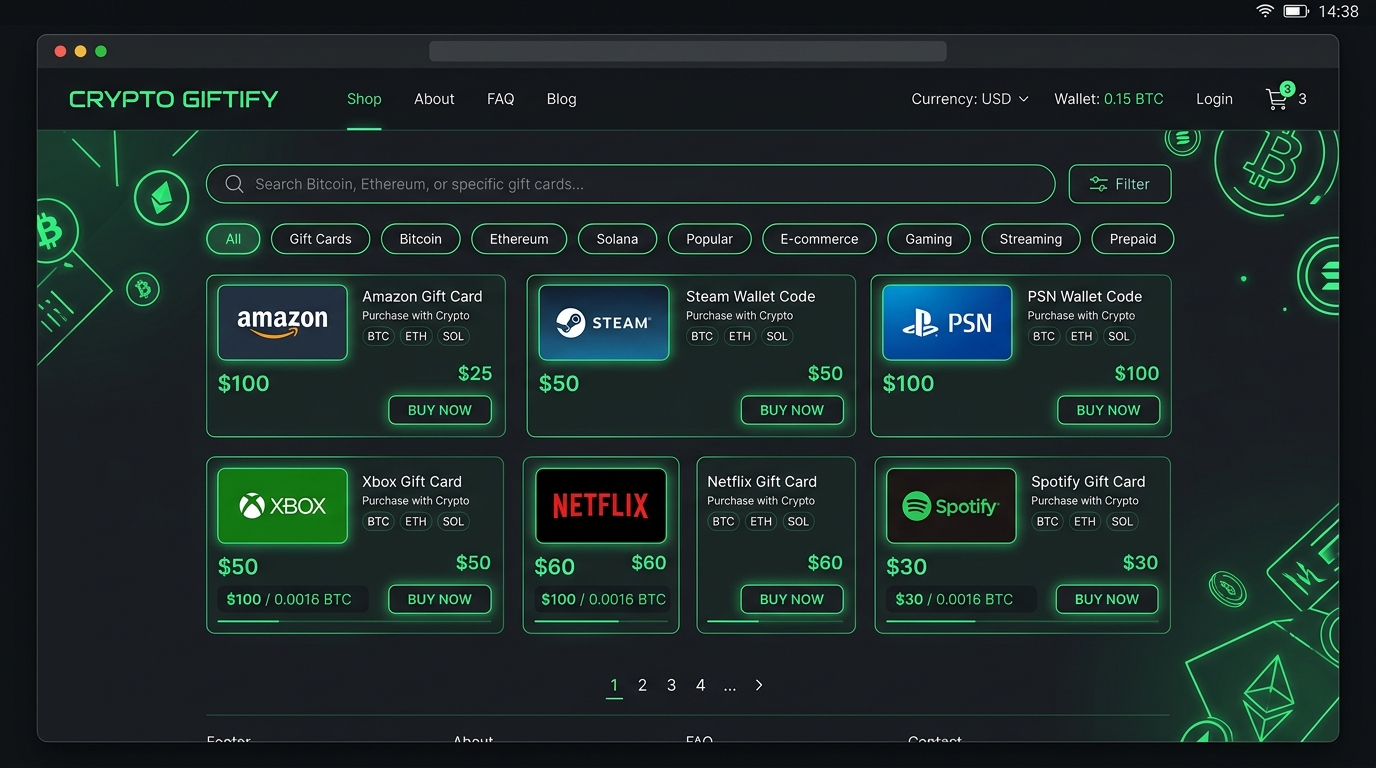This screenshot has width=1376, height=768.
Task: Click the "Wallet: 0.15 BTC" balance
Action: pos(1109,99)
